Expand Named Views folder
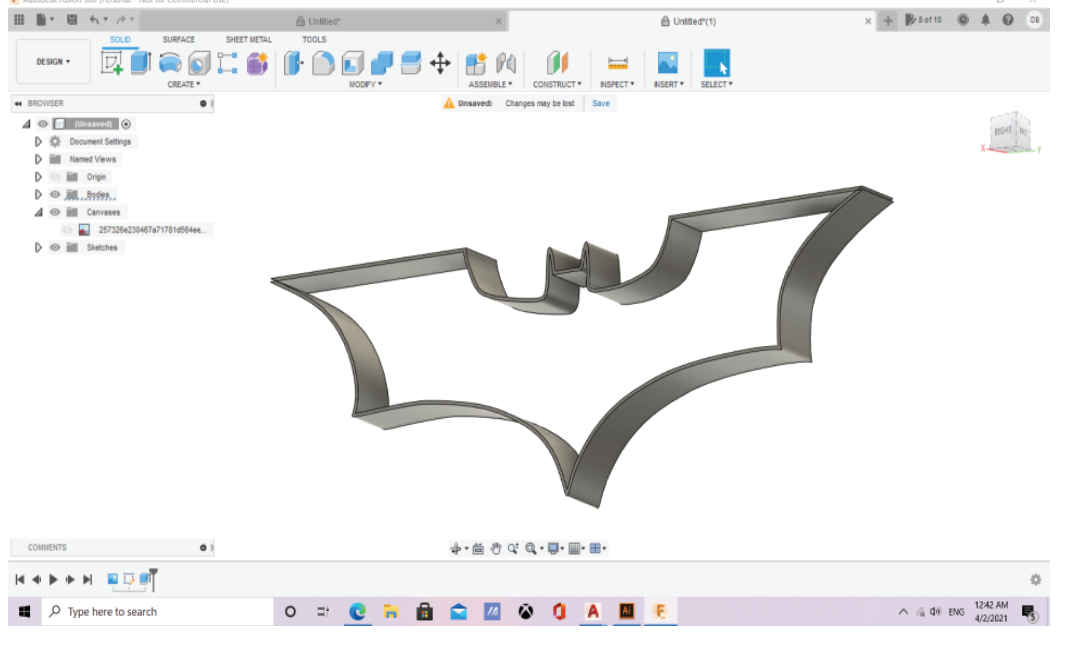The image size is (1073, 649). pos(38,160)
